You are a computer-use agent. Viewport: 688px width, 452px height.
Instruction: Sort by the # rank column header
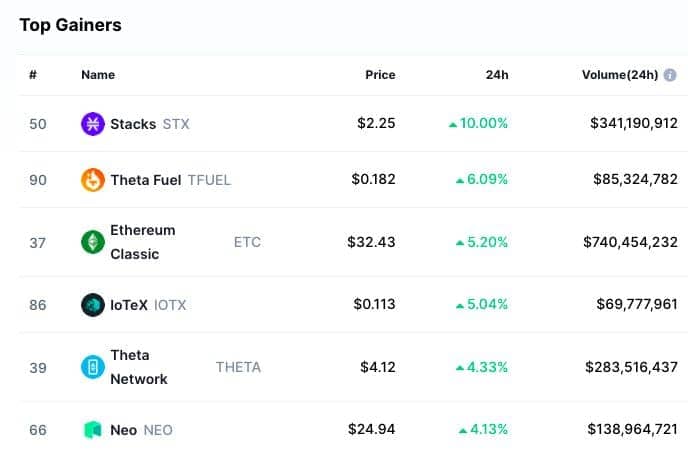(33, 75)
